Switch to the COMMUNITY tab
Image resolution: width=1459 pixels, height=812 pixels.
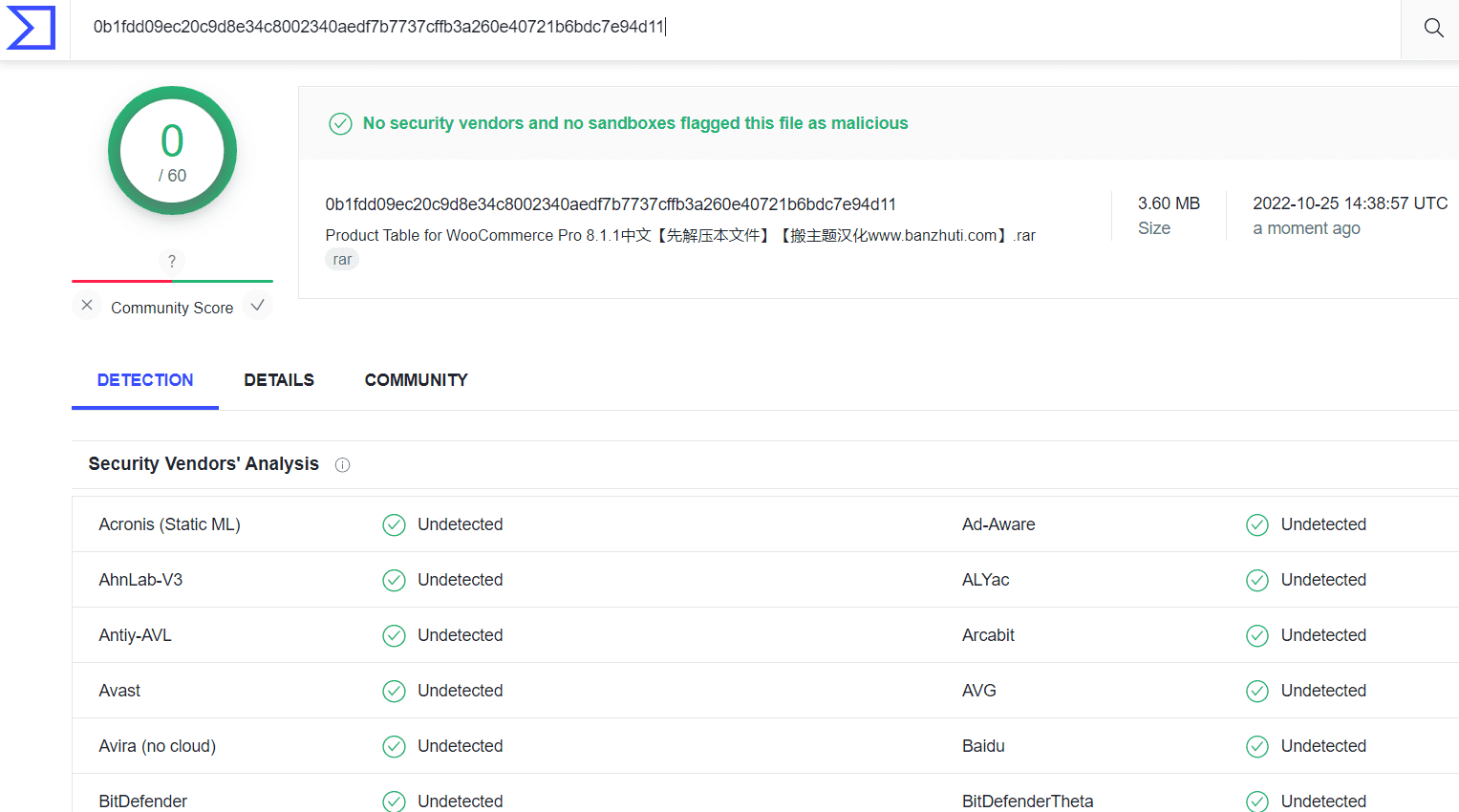pos(417,380)
